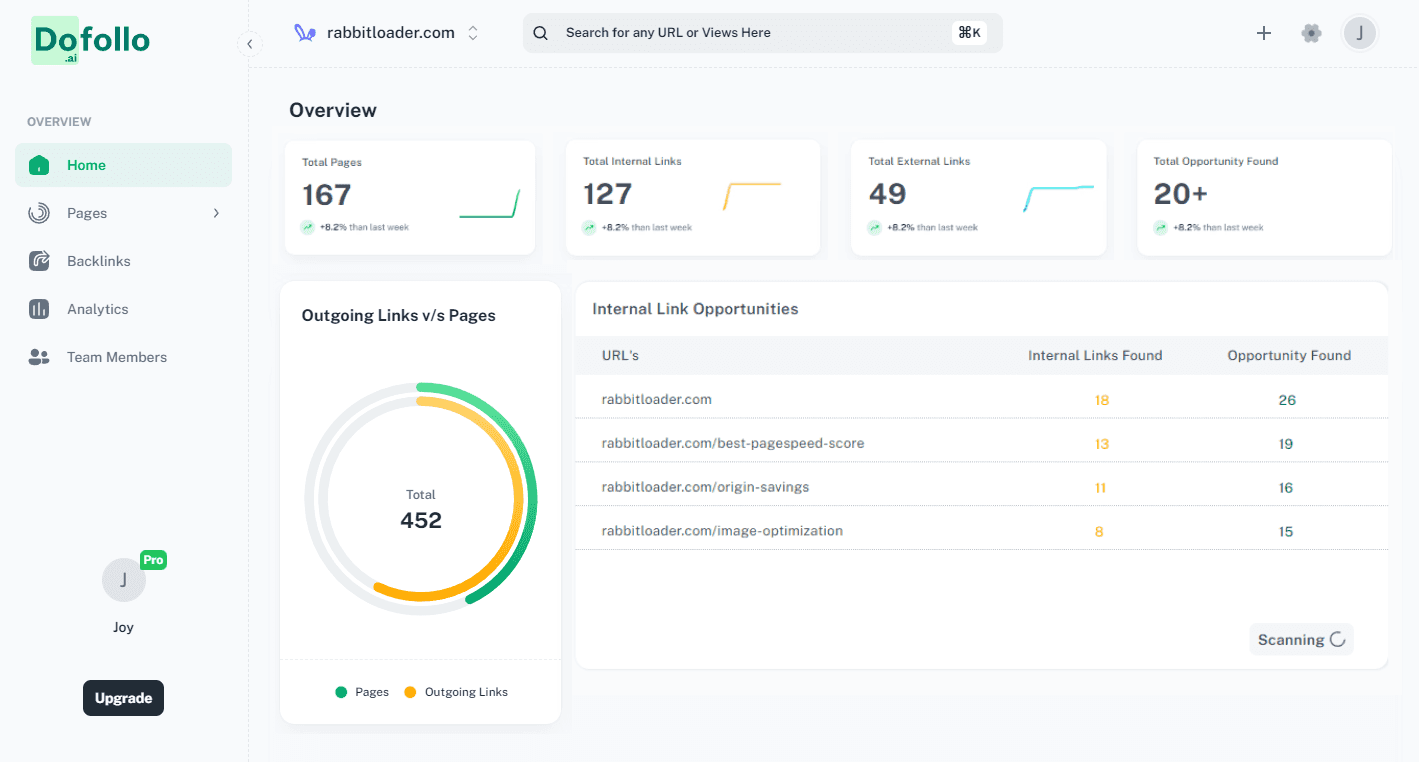Viewport: 1419px width, 762px height.
Task: Open rabbitloader.com/image-optimization link
Action: tap(722, 531)
